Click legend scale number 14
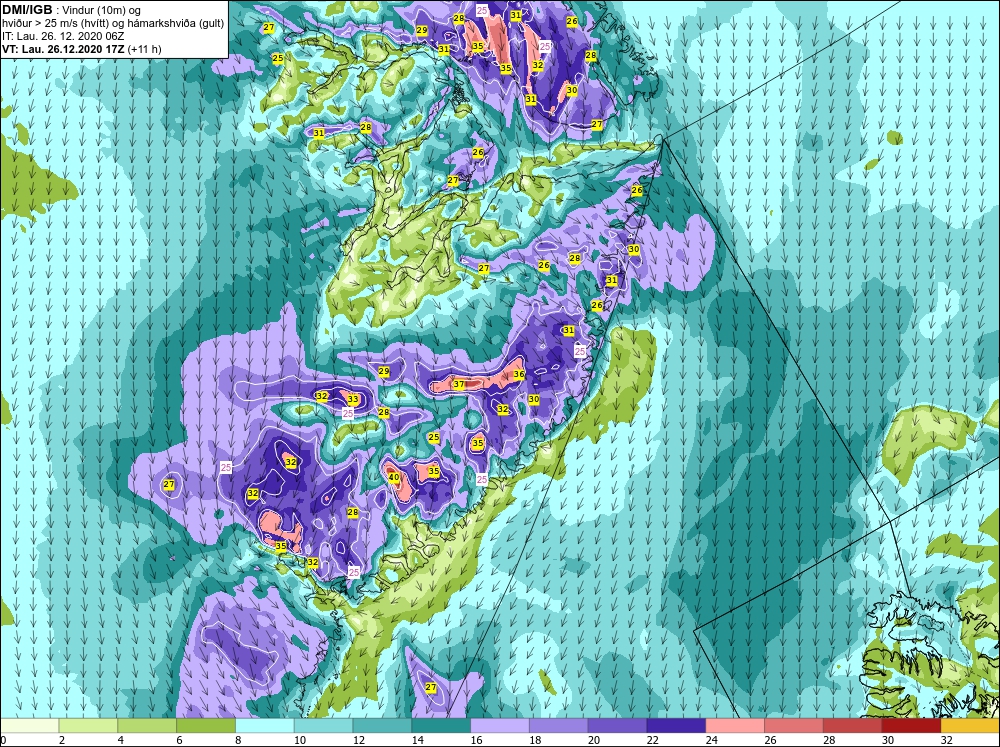 (x=417, y=740)
